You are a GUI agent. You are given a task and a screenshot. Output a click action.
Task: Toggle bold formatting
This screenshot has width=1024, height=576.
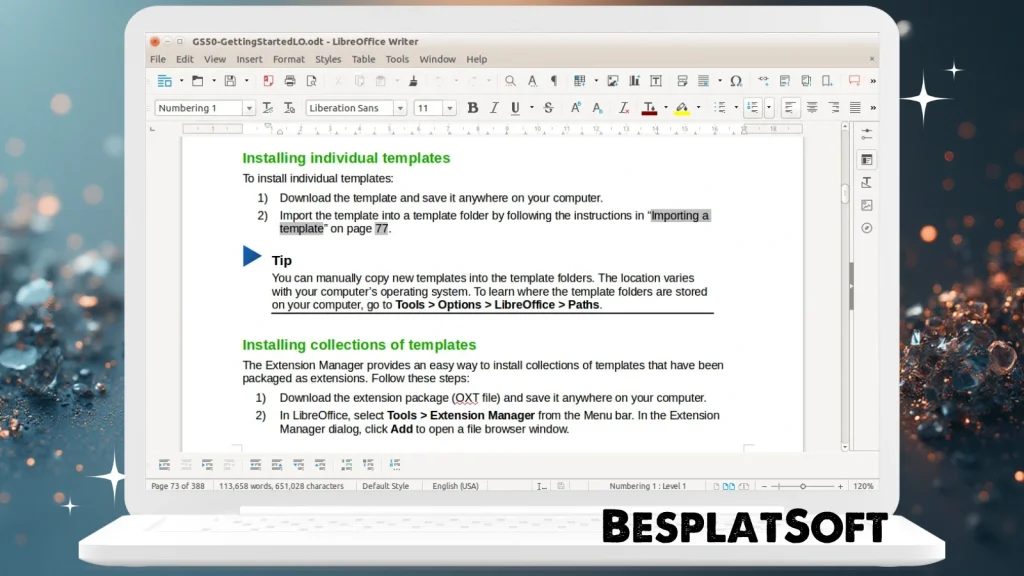(472, 107)
